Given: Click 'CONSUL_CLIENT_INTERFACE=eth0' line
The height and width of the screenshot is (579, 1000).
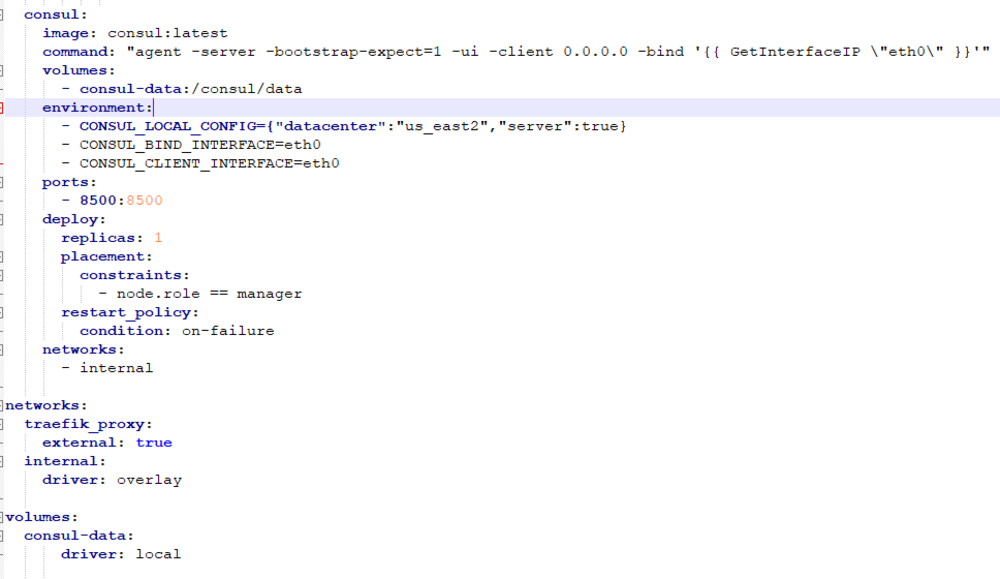Looking at the screenshot, I should tap(209, 163).
